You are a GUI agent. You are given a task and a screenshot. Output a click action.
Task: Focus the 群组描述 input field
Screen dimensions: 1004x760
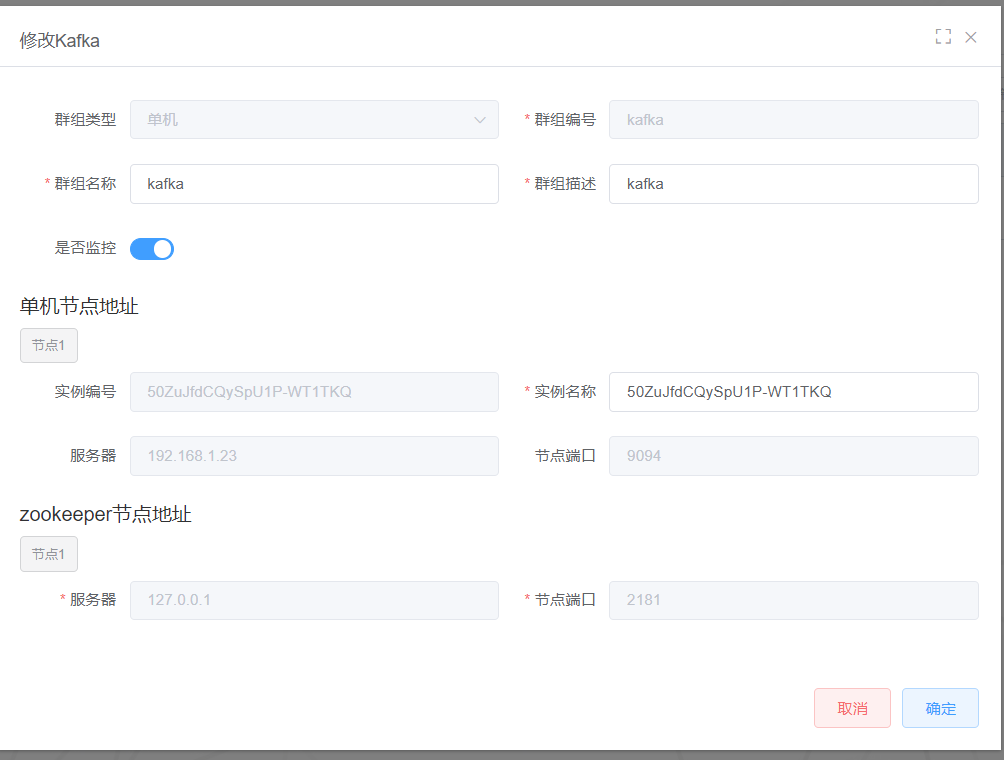(x=793, y=184)
